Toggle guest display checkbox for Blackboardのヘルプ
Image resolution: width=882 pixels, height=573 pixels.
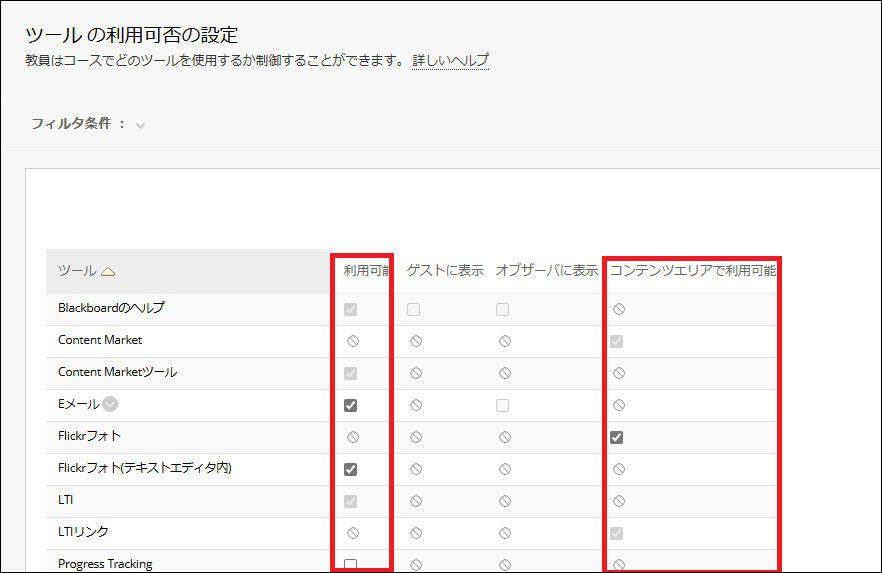coord(413,309)
